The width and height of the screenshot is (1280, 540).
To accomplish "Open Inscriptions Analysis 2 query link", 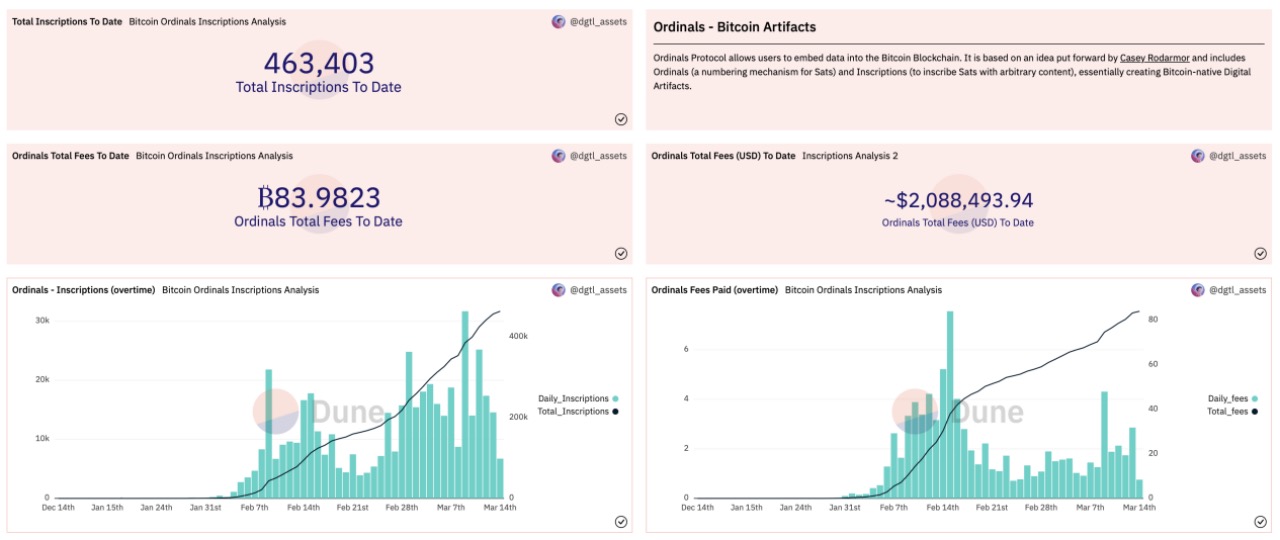I will (850, 156).
